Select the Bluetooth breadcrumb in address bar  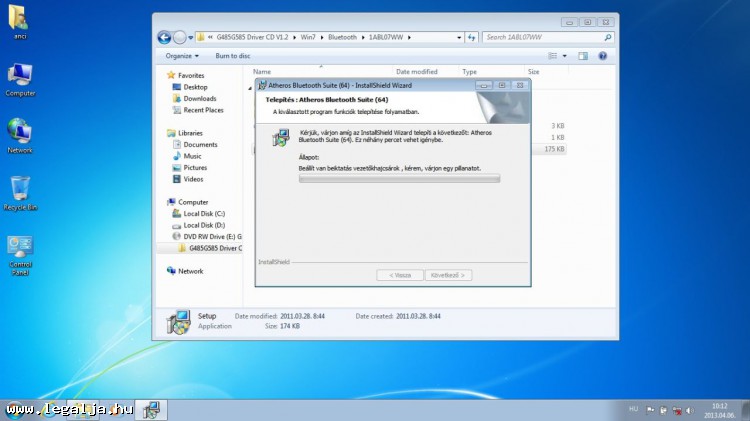[342, 37]
